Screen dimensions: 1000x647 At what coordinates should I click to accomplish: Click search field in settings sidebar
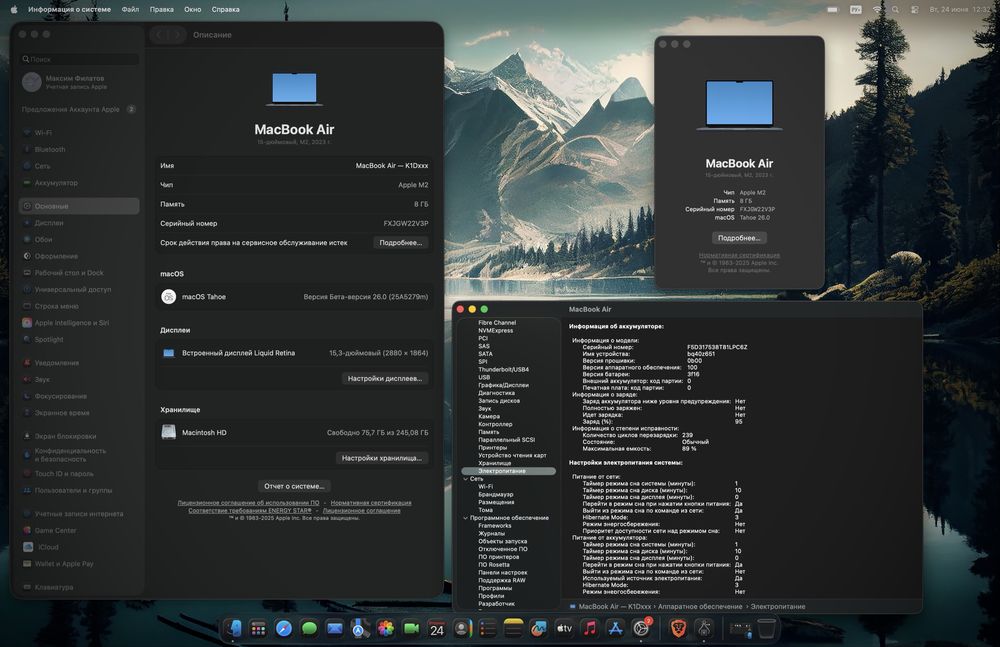coord(79,59)
